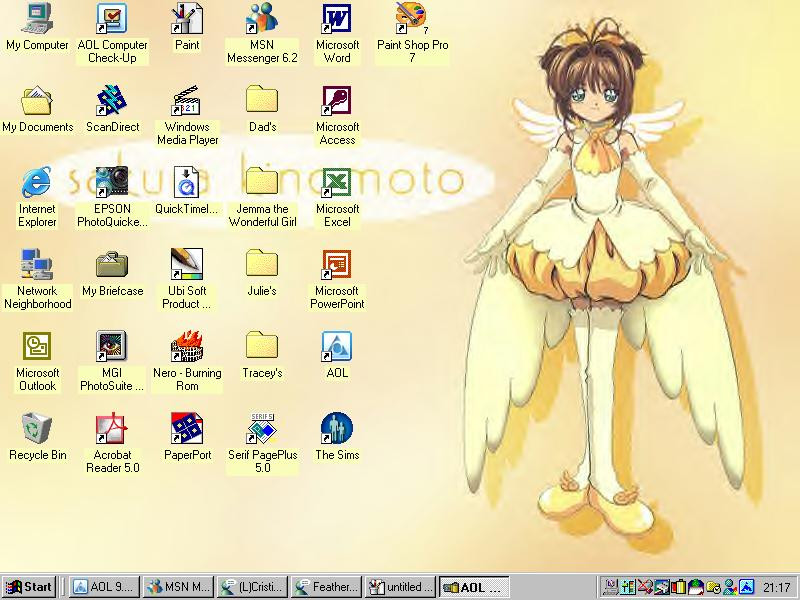Click the Start button
Viewport: 800px width, 600px height.
29,587
